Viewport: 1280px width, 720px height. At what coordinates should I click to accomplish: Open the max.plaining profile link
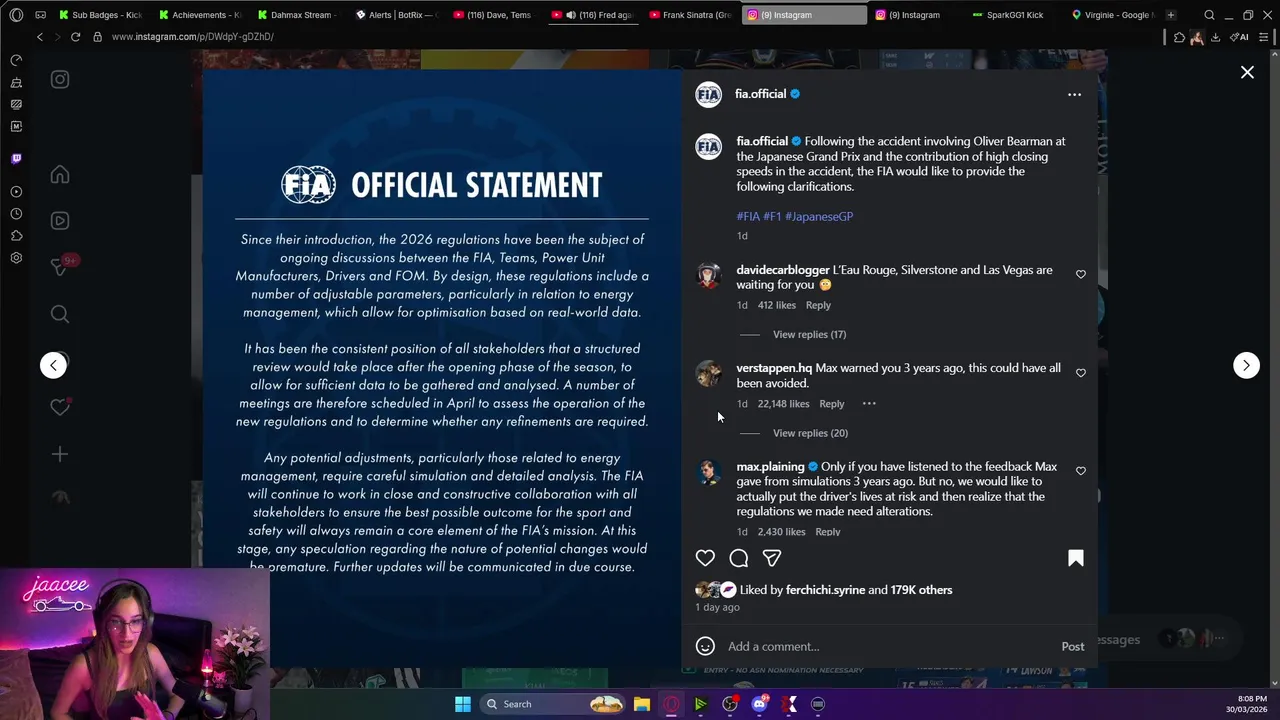pos(770,467)
